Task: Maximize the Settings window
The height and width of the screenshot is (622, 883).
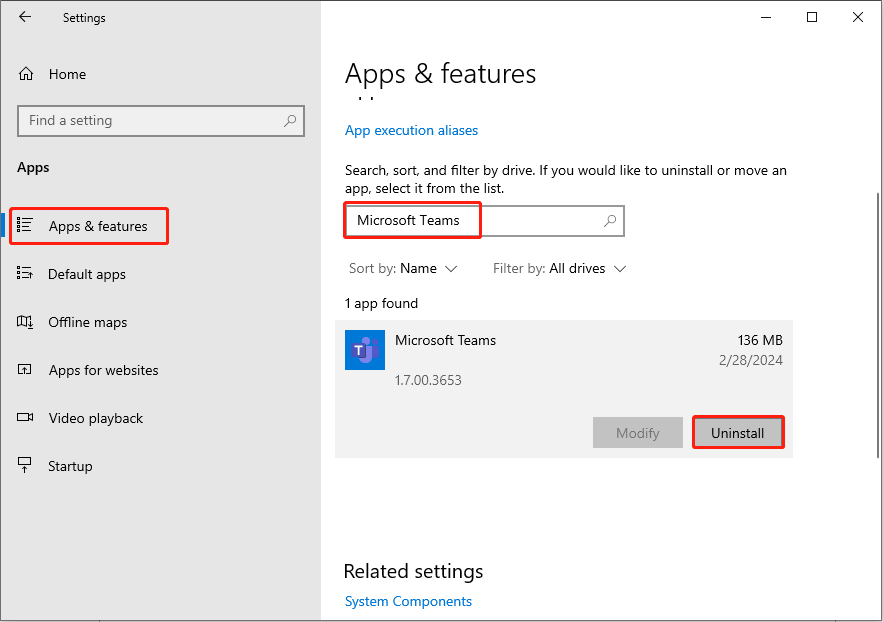Action: pos(812,17)
